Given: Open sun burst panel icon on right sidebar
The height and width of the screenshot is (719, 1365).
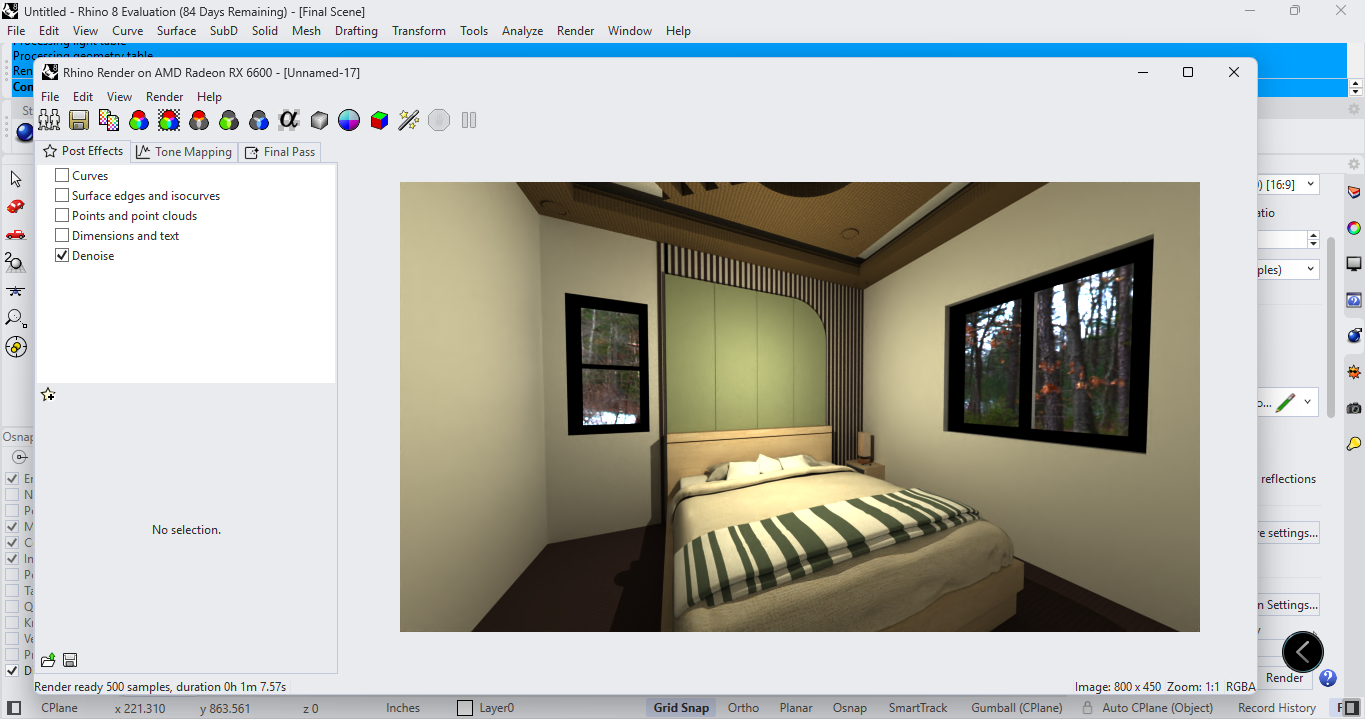Looking at the screenshot, I should coord(1354,372).
